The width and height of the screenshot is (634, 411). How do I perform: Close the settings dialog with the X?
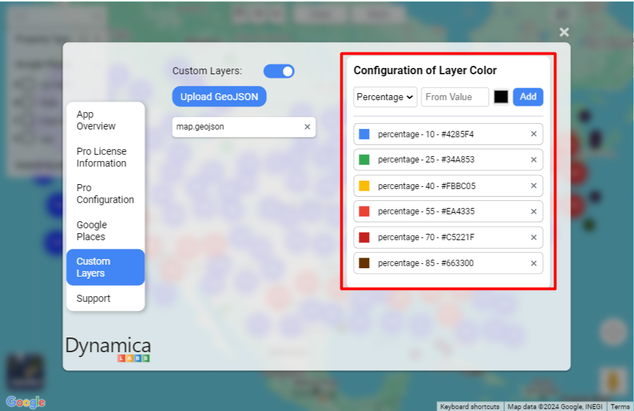(564, 32)
